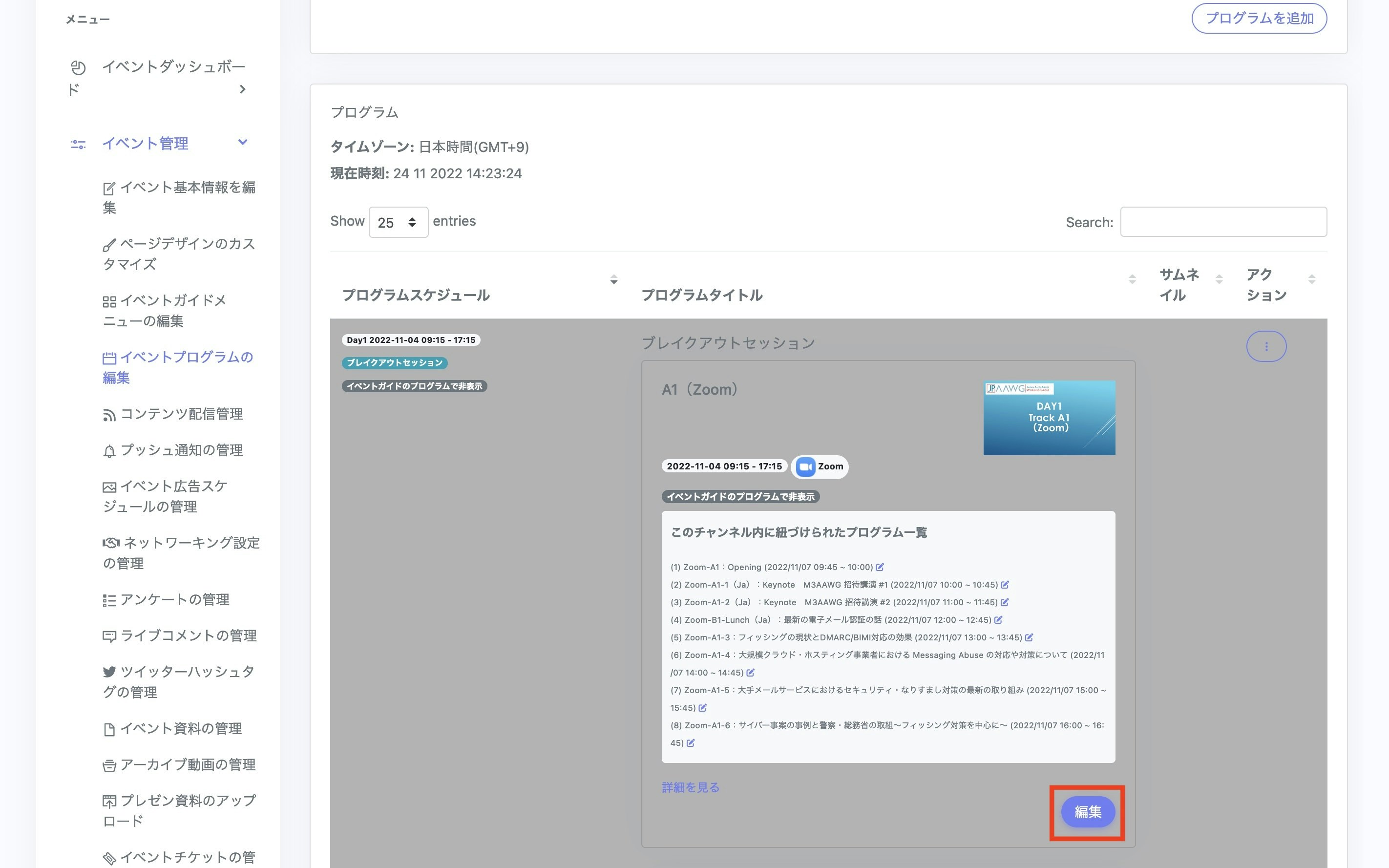Click the 編集 button
The height and width of the screenshot is (868, 1389).
coord(1087,812)
